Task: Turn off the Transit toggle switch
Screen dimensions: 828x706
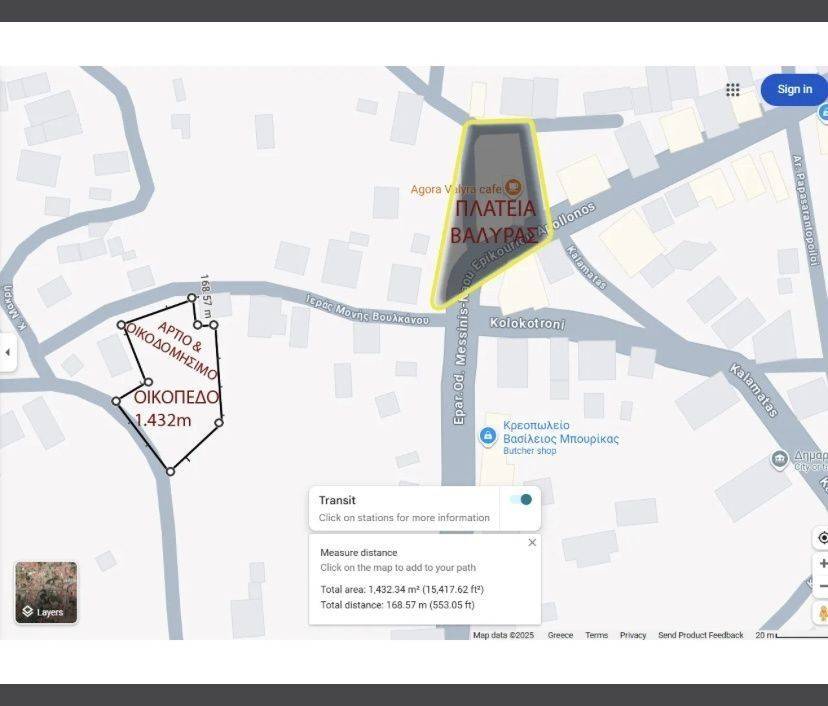Action: (520, 500)
